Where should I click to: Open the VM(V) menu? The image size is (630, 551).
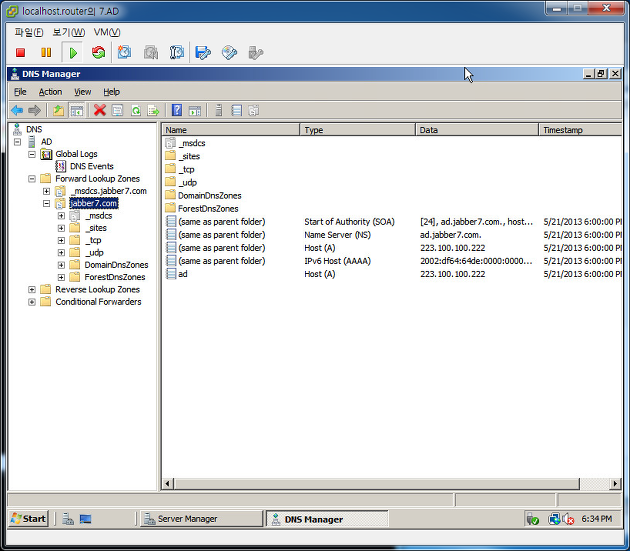tap(107, 32)
